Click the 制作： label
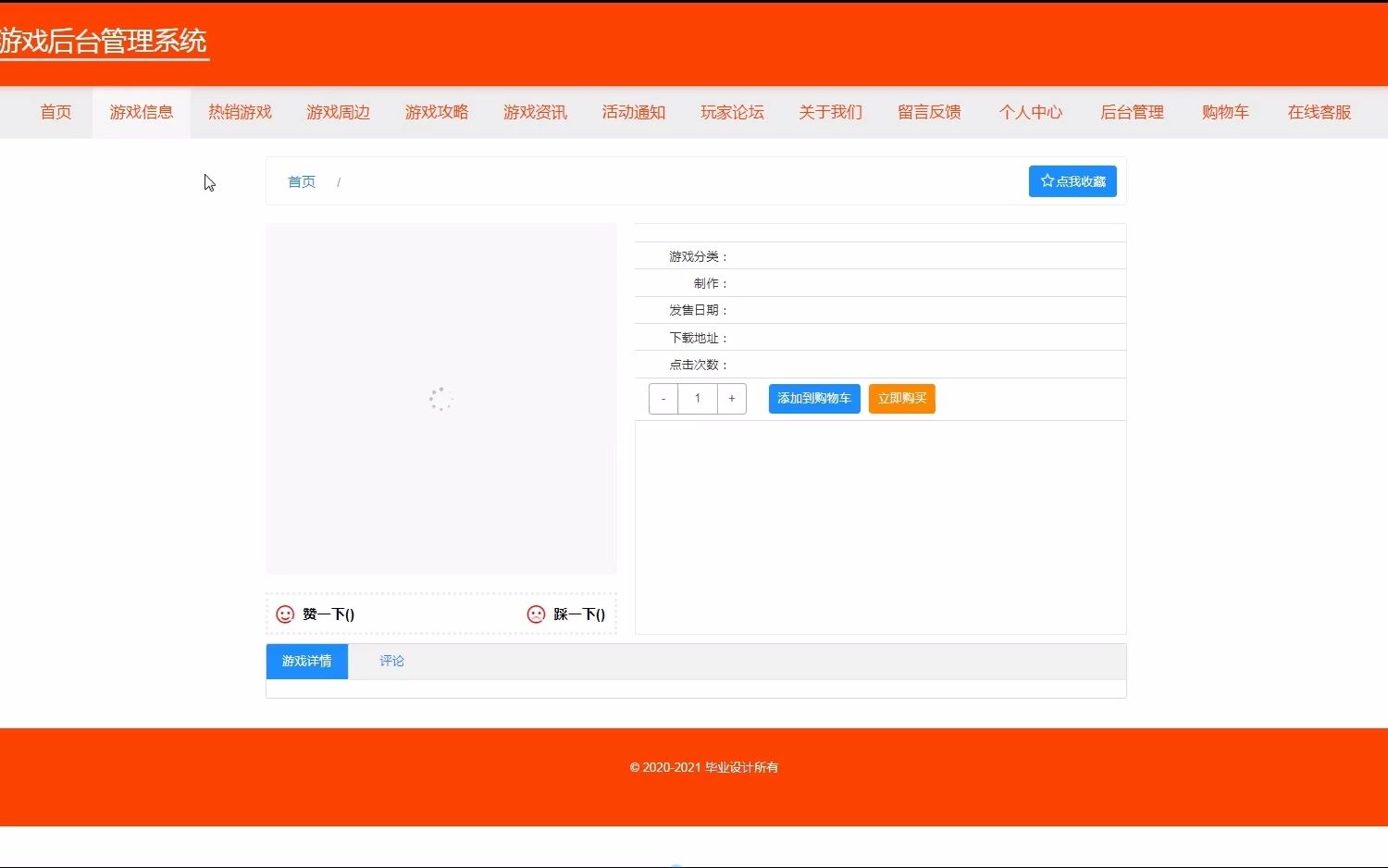 tap(712, 283)
